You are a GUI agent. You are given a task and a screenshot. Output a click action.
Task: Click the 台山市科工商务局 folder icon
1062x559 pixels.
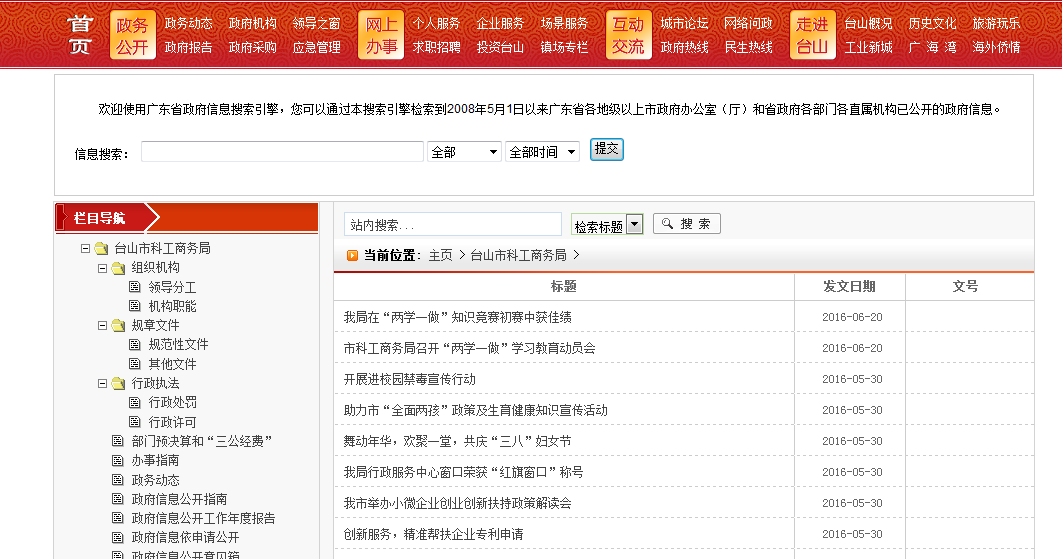point(101,249)
